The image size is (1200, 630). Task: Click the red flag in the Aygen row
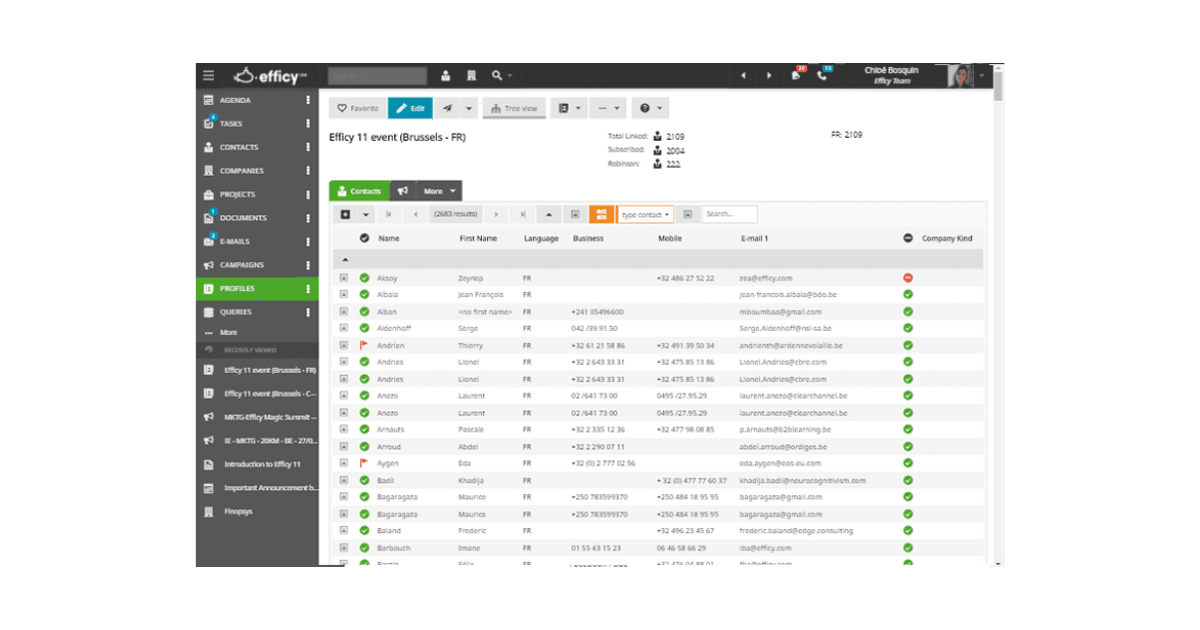pyautogui.click(x=365, y=463)
